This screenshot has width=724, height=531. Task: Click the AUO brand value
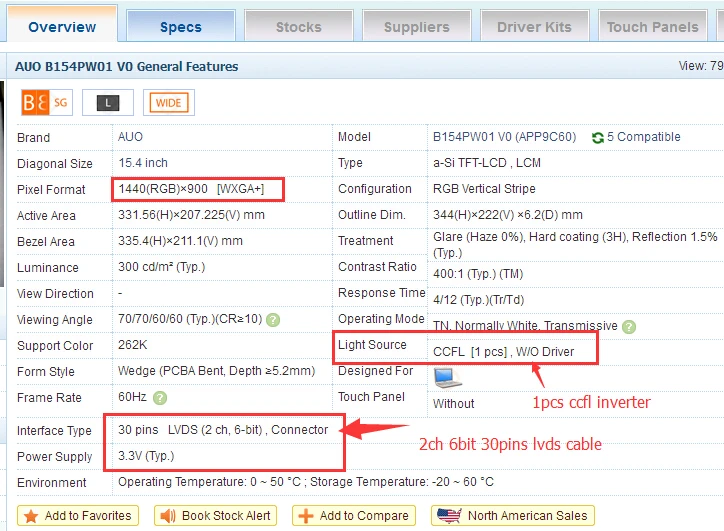130,137
